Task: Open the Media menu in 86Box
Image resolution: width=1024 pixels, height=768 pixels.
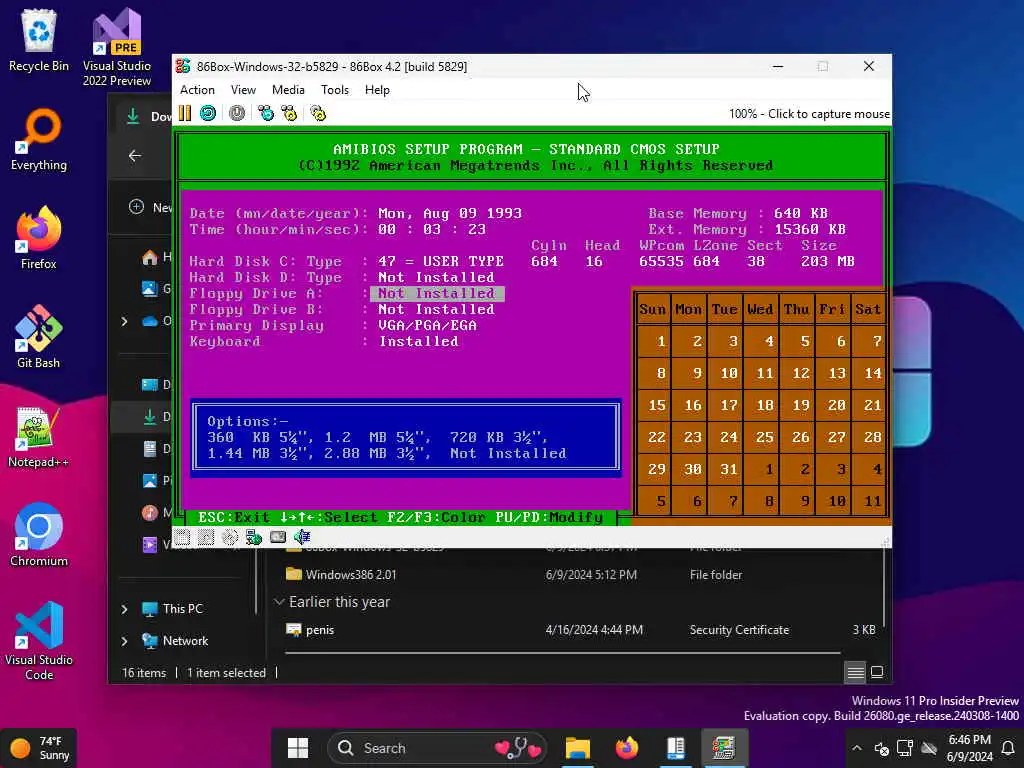Action: click(x=288, y=90)
